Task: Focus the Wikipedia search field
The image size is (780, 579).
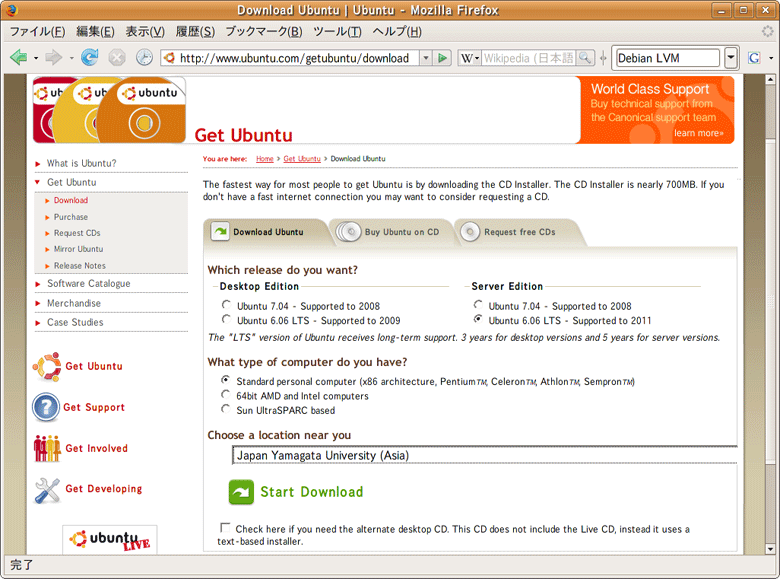Action: [528, 58]
